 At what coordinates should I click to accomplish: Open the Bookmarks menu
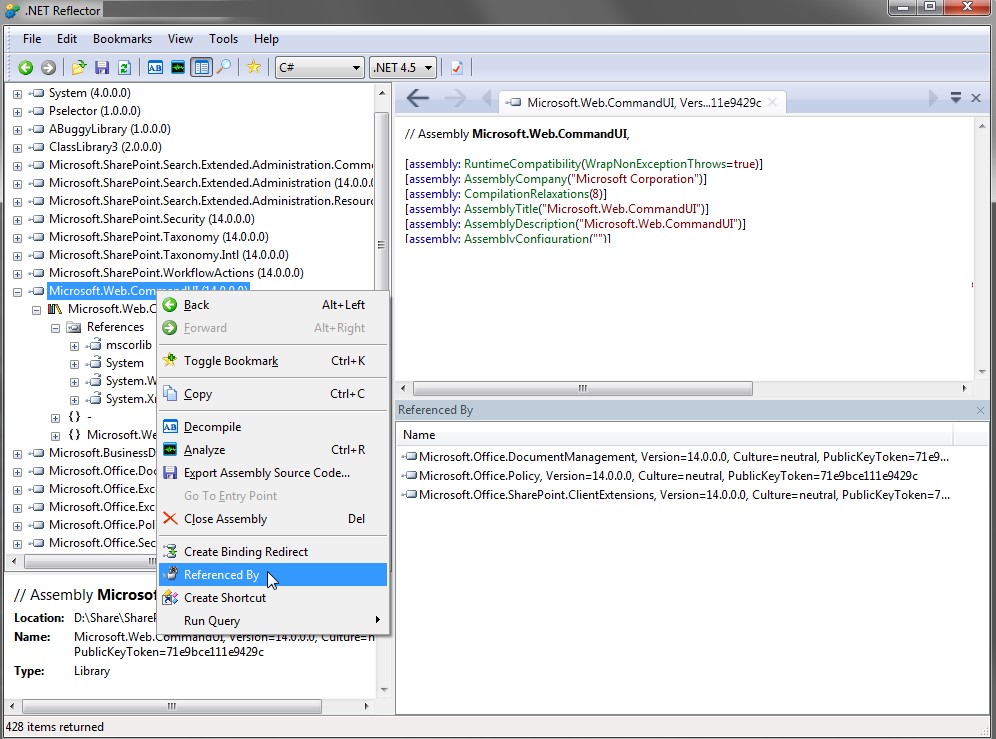(x=123, y=39)
